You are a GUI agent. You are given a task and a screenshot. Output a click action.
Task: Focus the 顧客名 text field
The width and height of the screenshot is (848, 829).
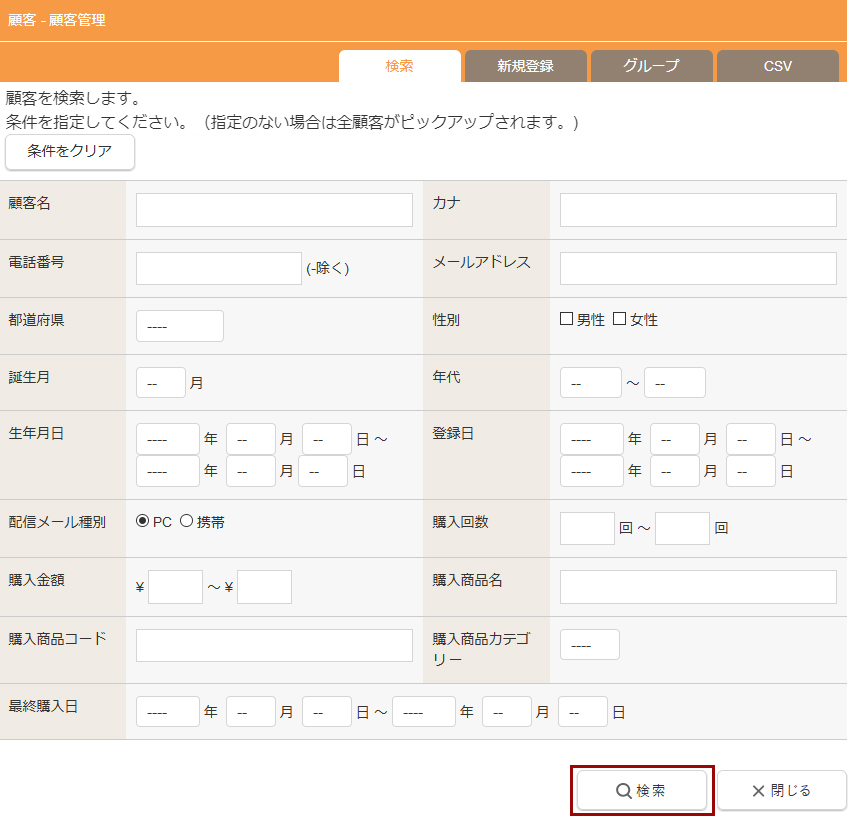(x=274, y=210)
